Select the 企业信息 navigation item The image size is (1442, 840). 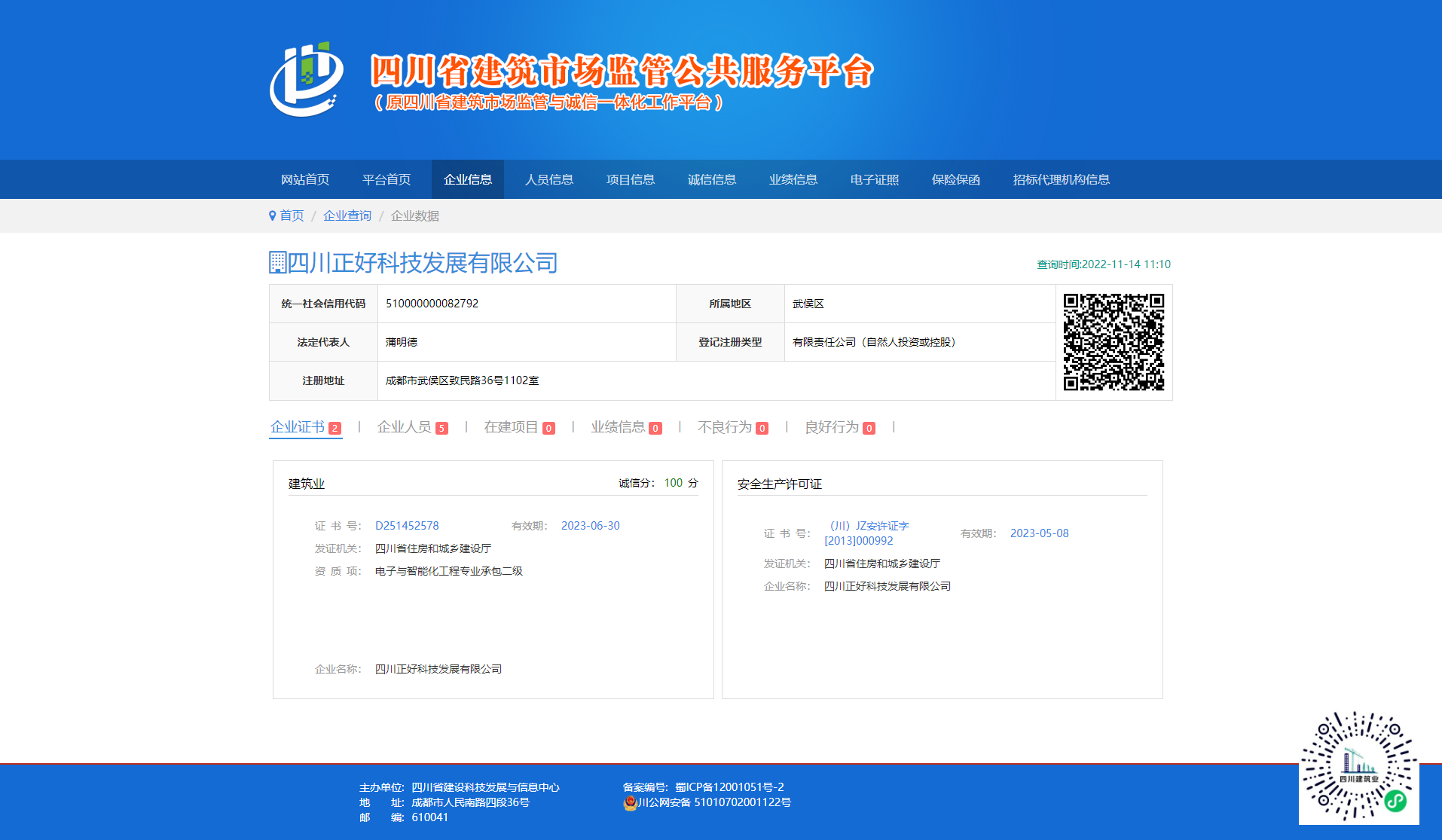468,179
